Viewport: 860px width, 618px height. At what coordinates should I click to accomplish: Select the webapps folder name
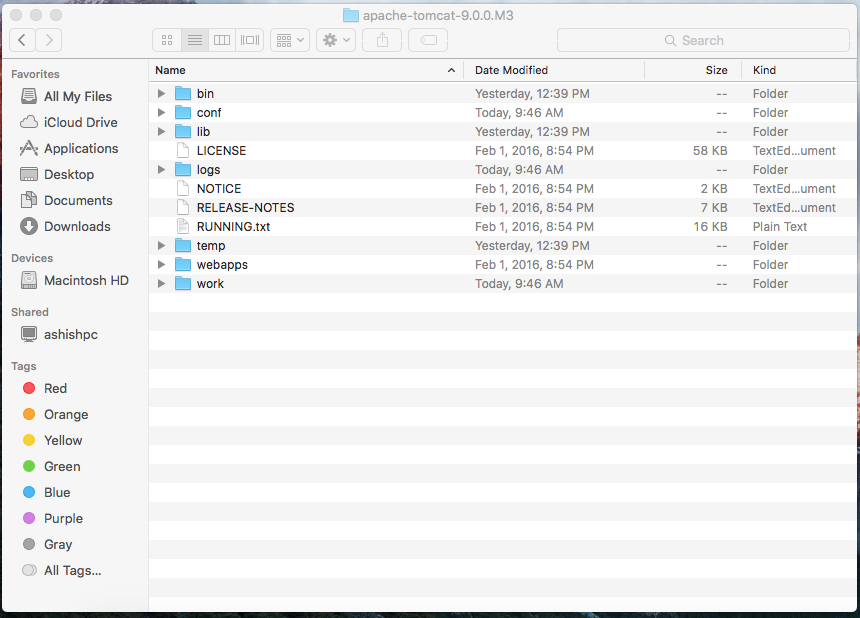coord(222,265)
